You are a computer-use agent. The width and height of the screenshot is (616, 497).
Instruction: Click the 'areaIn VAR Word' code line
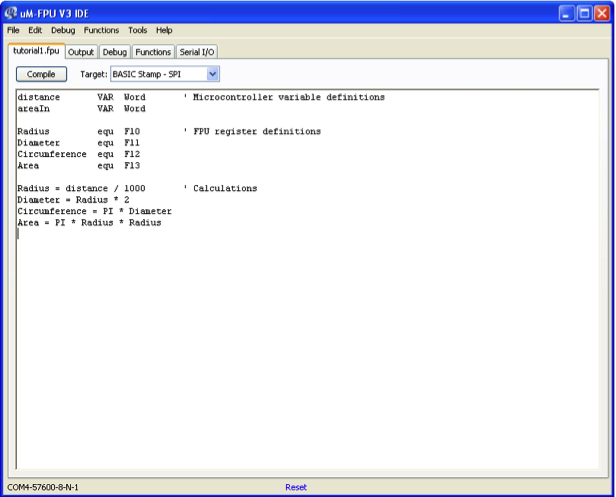click(x=81, y=108)
